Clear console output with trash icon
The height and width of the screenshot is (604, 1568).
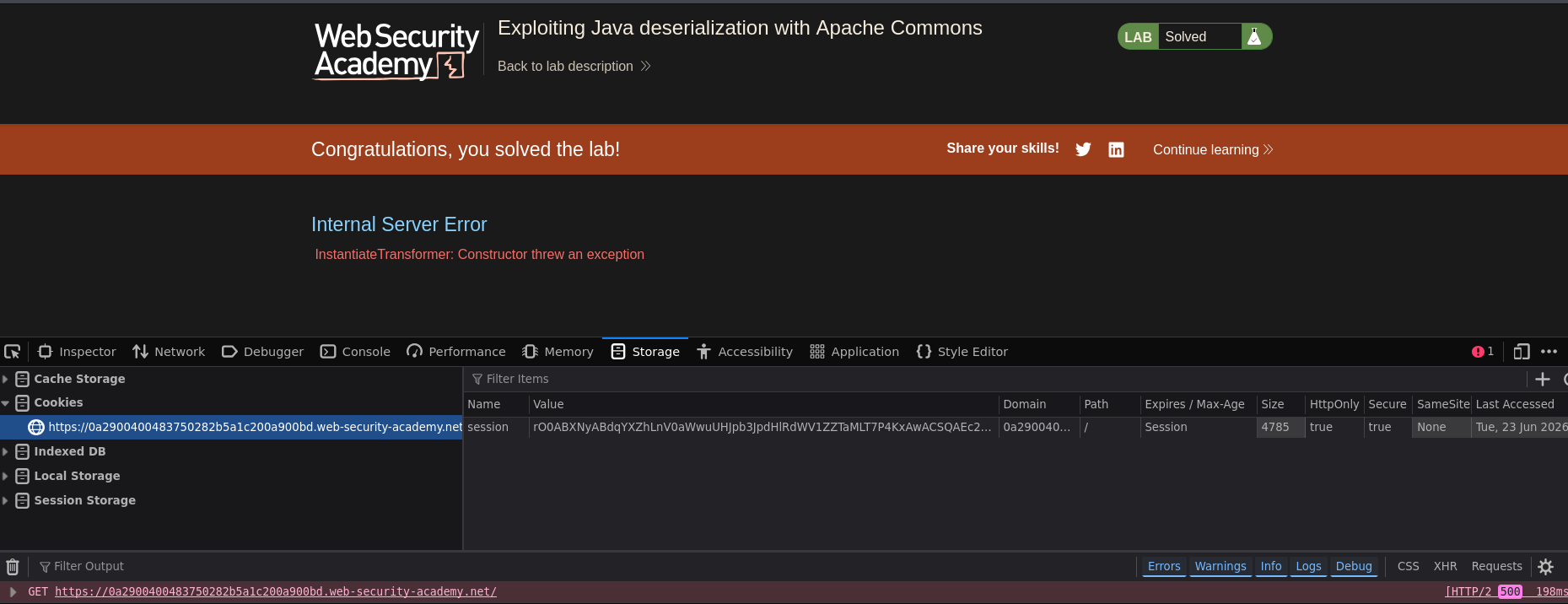[x=13, y=567]
